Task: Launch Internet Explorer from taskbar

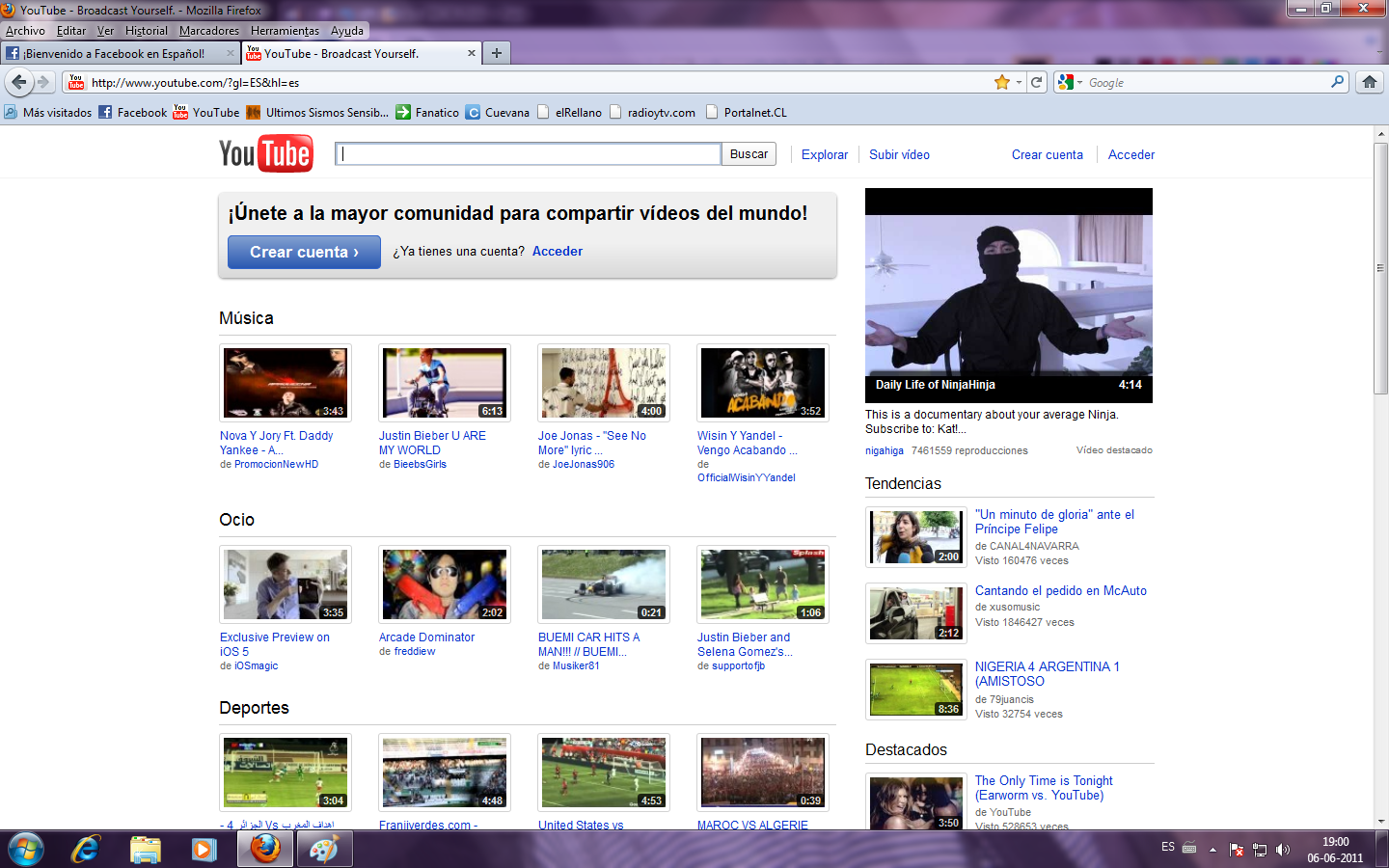Action: tap(86, 849)
